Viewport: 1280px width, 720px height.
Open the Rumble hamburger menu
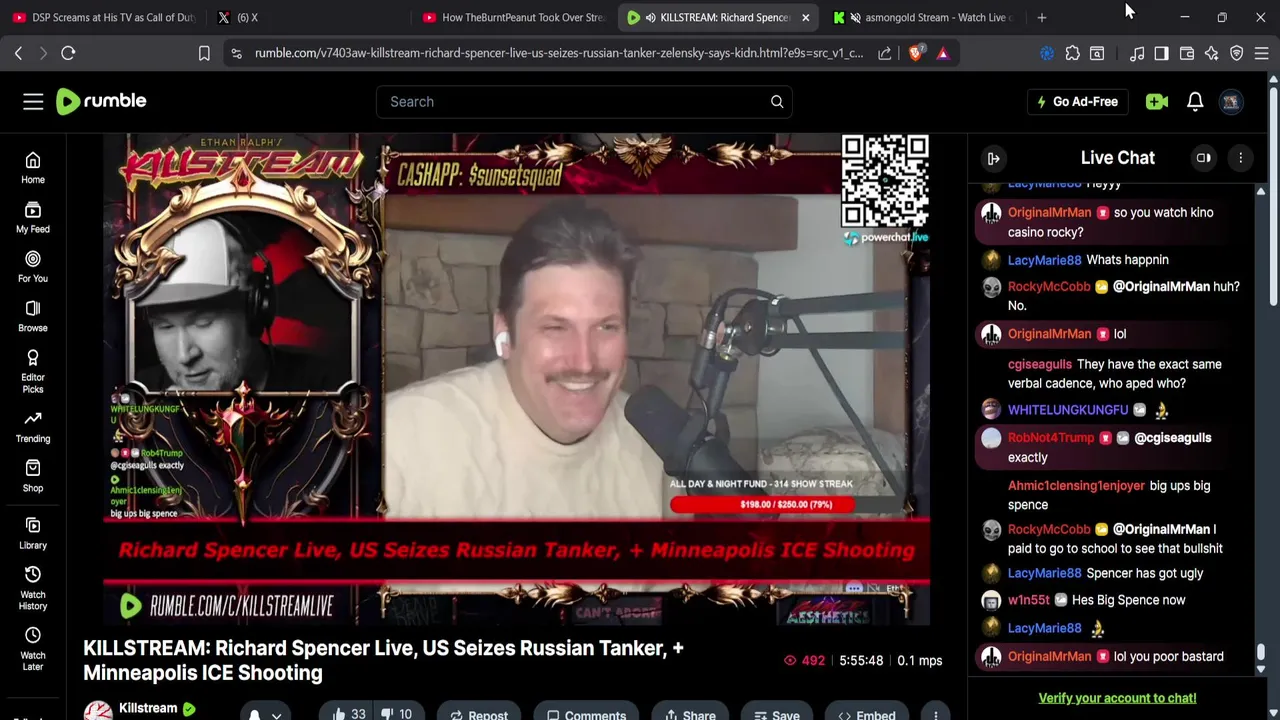click(33, 101)
